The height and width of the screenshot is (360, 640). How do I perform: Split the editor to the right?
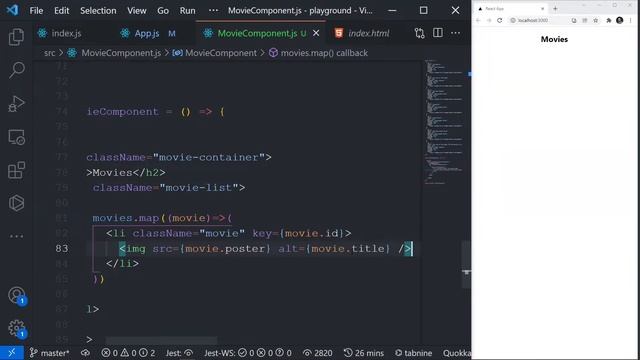pyautogui.click(x=438, y=33)
